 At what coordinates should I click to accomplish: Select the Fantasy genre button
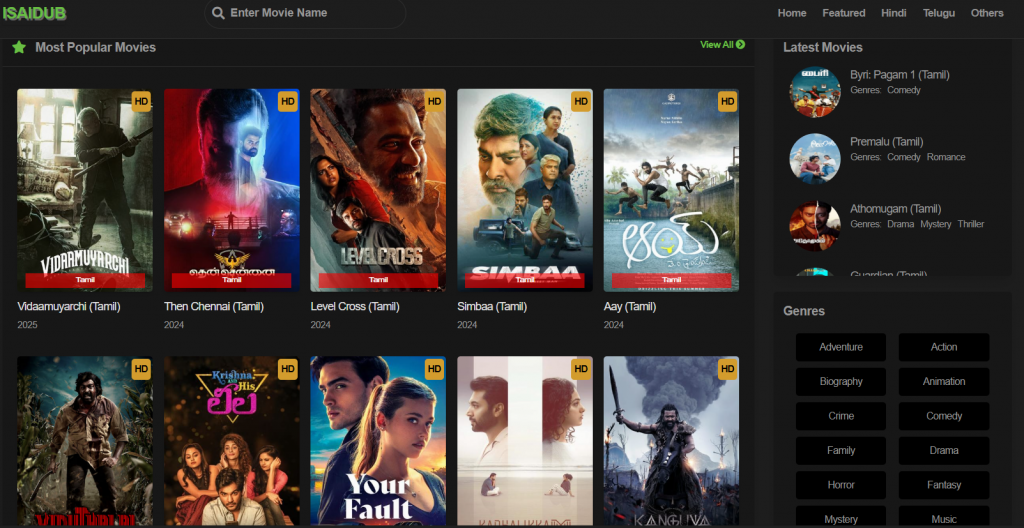coord(944,485)
